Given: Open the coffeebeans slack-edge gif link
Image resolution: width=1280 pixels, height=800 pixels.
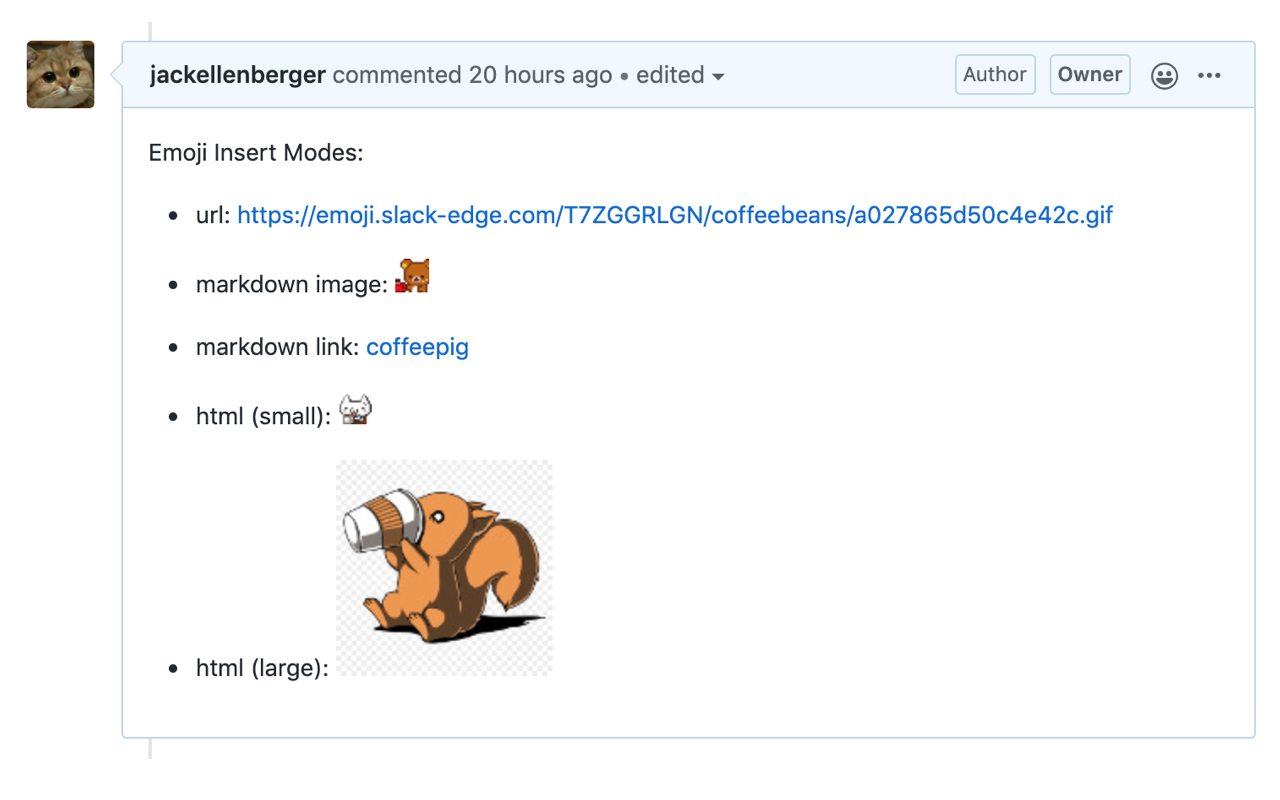Looking at the screenshot, I should pos(673,214).
